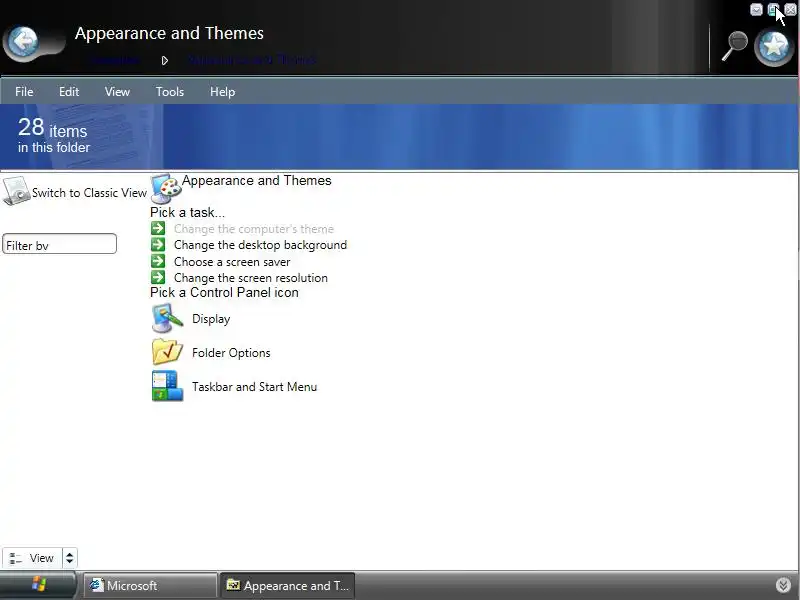Click the green arrow beside Change the desktop background

[158, 245]
